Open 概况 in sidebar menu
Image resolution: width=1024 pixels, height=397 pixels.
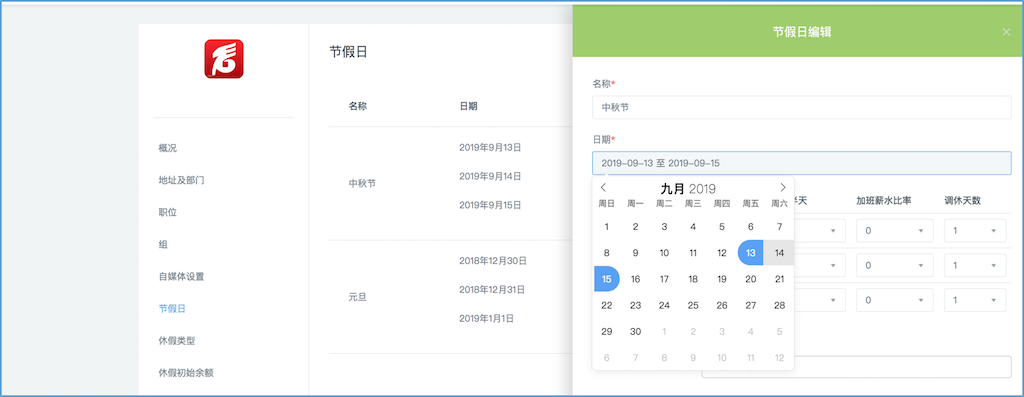click(x=168, y=148)
